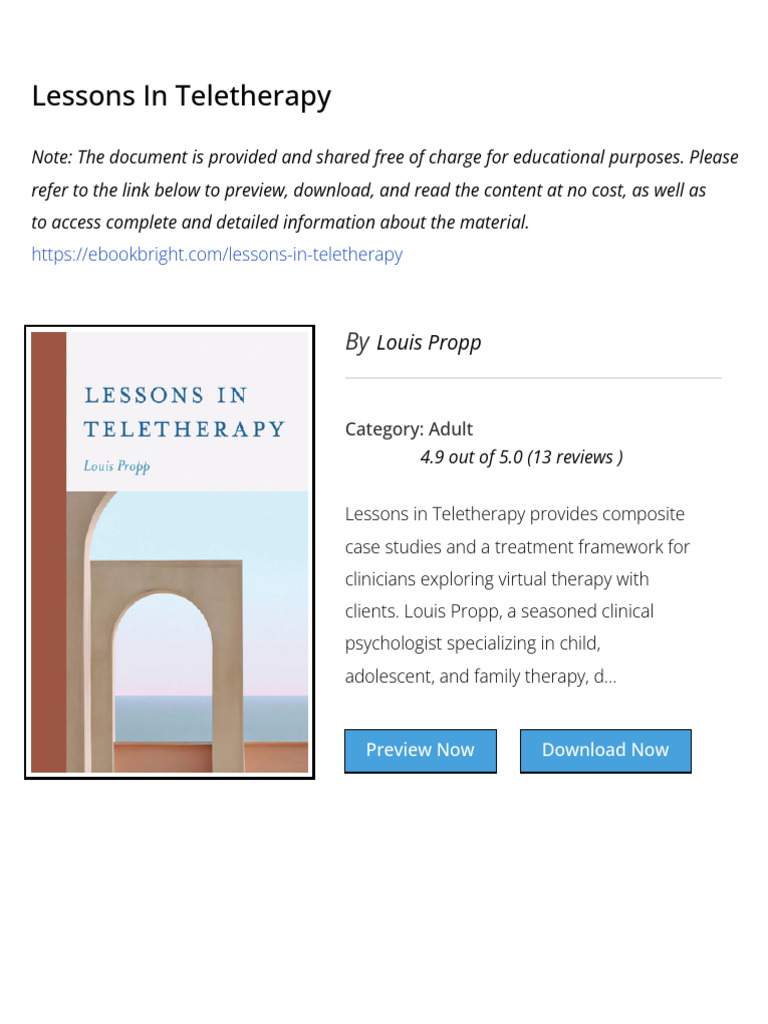Click the Category: Adult label
This screenshot has height=1024, width=768.
click(409, 429)
